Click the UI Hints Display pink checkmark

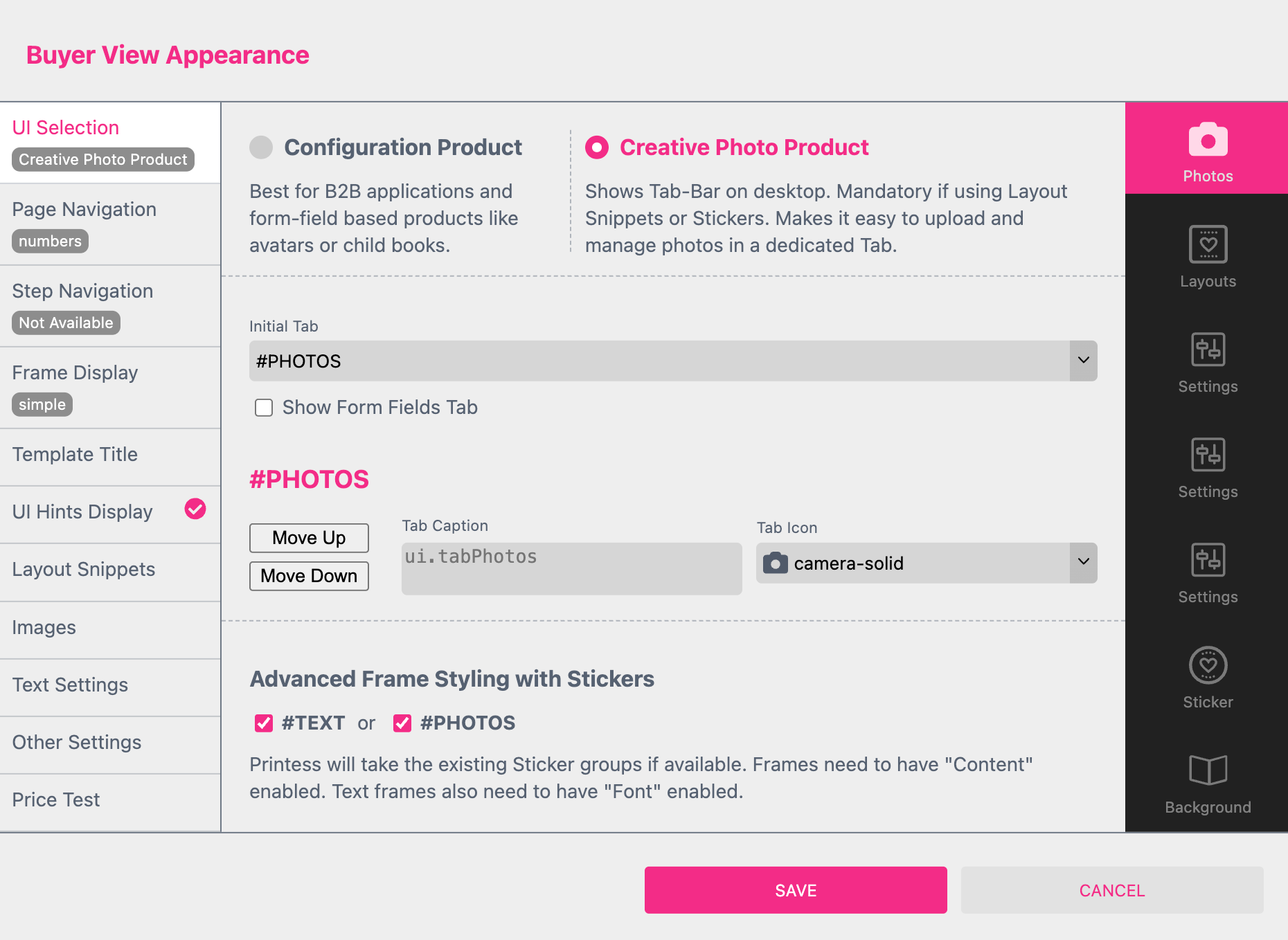coord(195,509)
